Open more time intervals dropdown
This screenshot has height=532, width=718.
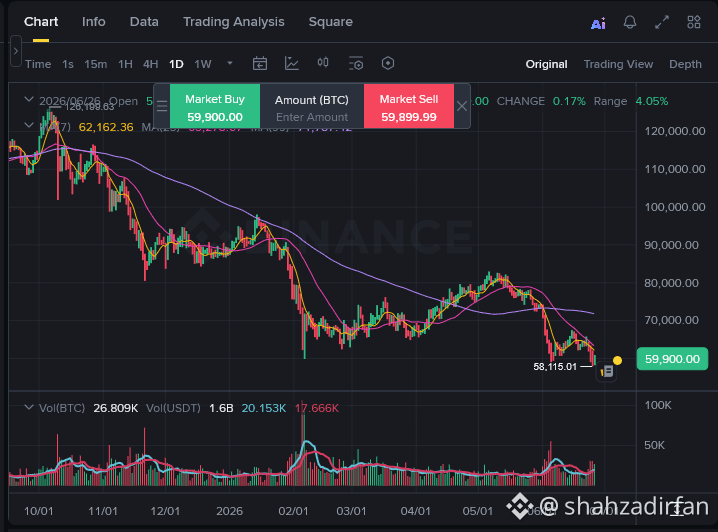(230, 63)
